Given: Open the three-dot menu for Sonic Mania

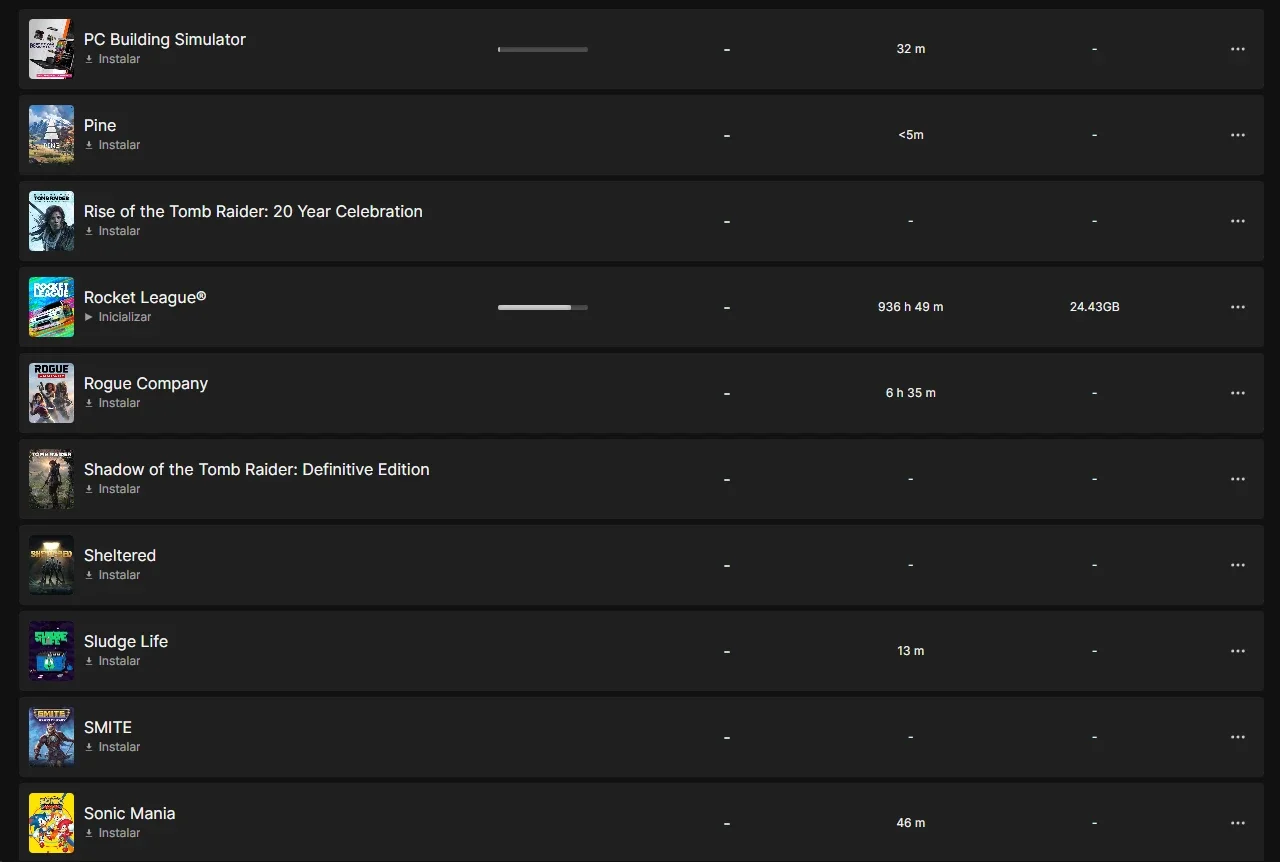Looking at the screenshot, I should pyautogui.click(x=1238, y=823).
